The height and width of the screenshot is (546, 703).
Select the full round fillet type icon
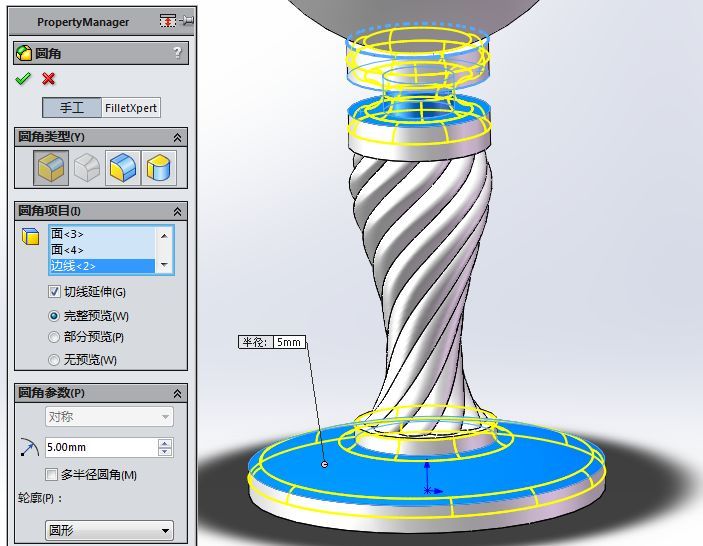(159, 168)
